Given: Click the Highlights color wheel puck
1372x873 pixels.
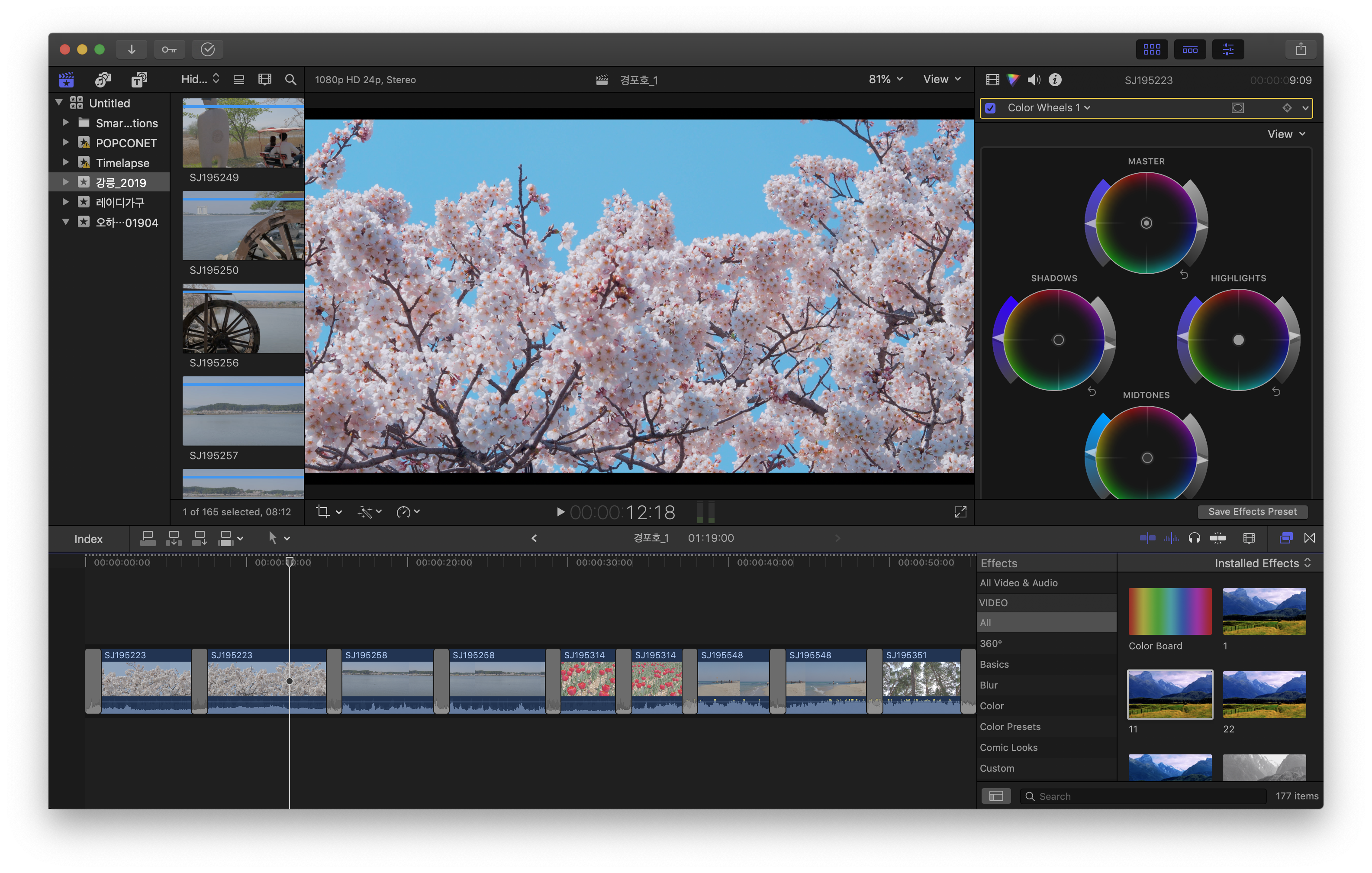Looking at the screenshot, I should point(1238,340).
